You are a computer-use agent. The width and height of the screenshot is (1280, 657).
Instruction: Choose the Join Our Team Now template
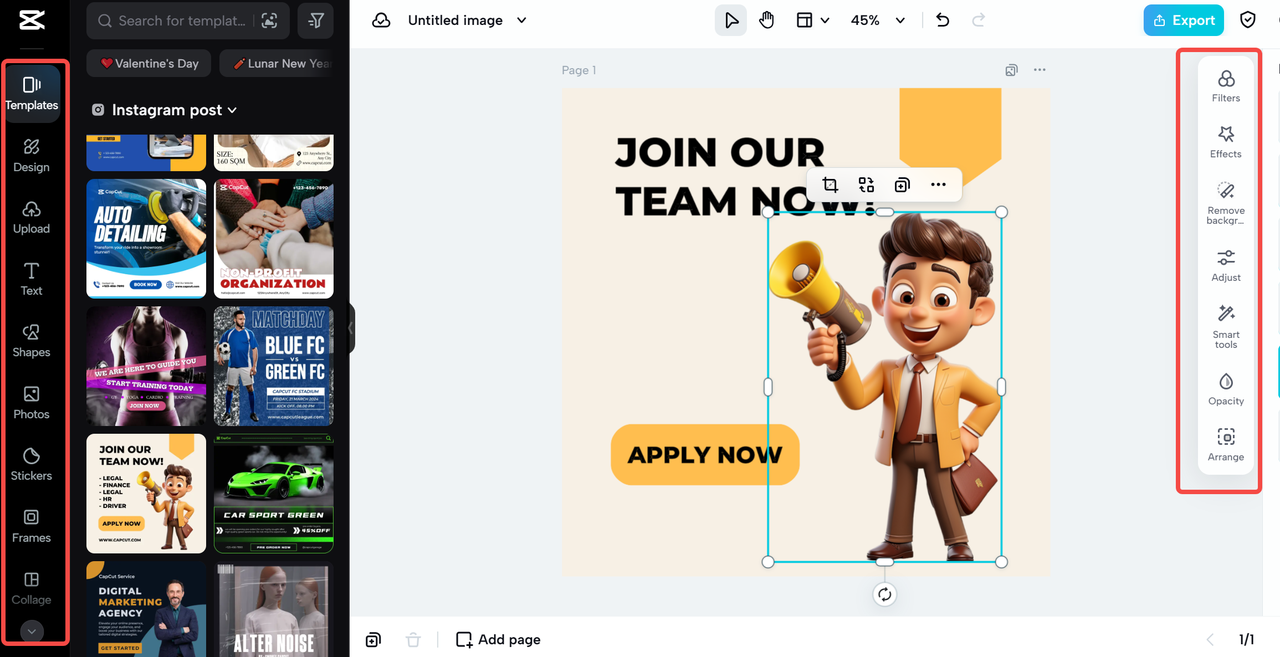pyautogui.click(x=146, y=493)
